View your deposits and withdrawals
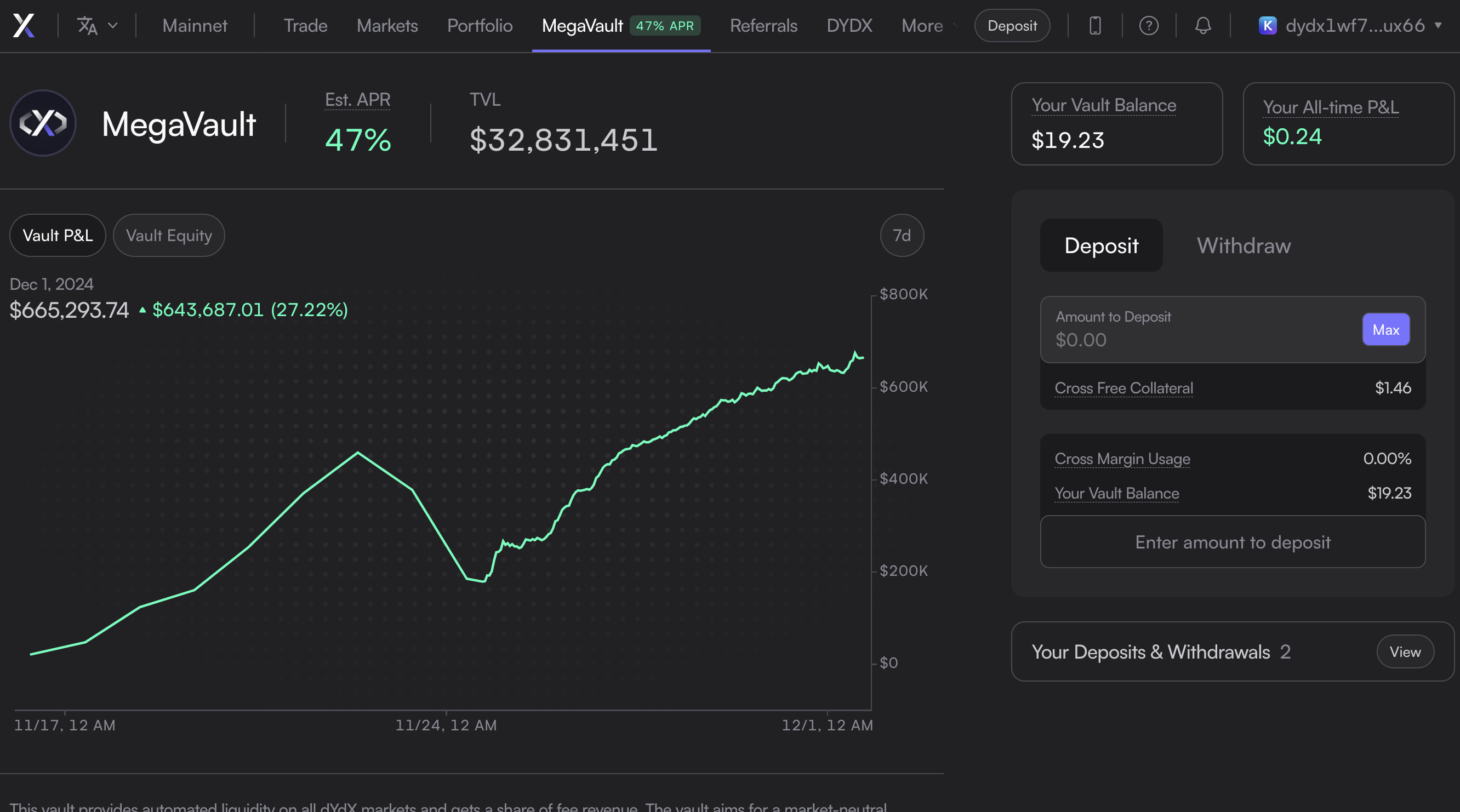The width and height of the screenshot is (1460, 812). (1405, 651)
